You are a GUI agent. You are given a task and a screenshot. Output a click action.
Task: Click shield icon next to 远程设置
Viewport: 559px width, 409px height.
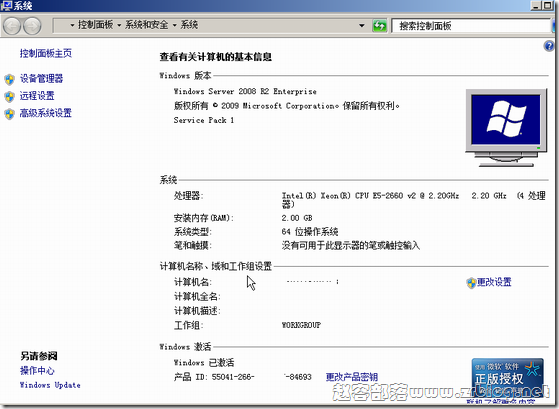click(10, 96)
